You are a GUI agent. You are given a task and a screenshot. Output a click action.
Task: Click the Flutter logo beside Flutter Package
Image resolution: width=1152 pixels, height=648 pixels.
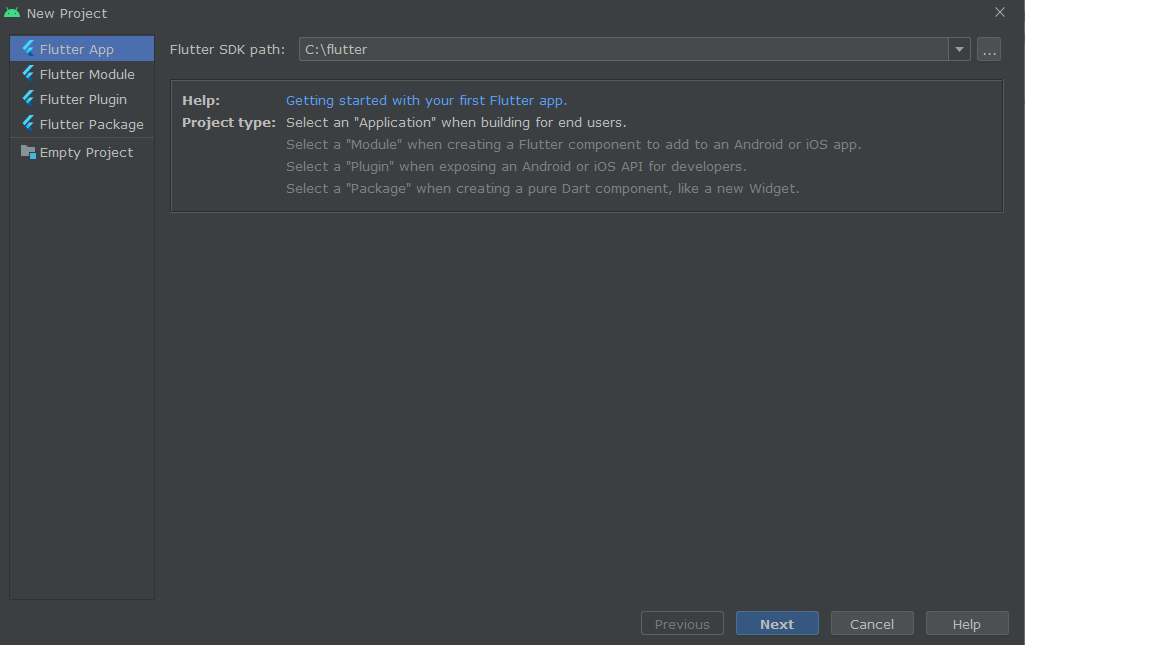[28, 123]
